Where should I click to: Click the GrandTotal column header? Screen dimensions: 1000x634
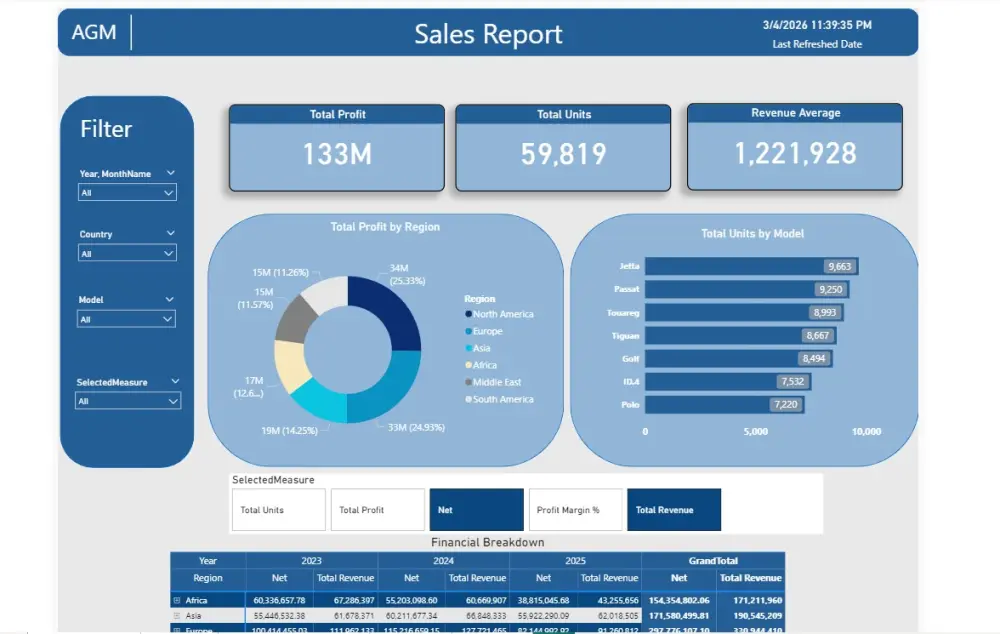click(713, 561)
